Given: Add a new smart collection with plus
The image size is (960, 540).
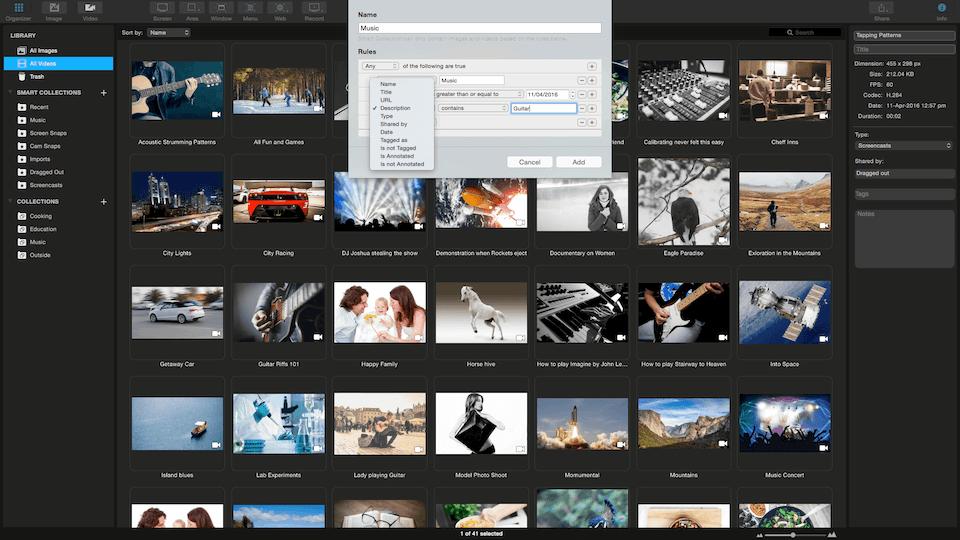Looking at the screenshot, I should (x=103, y=93).
